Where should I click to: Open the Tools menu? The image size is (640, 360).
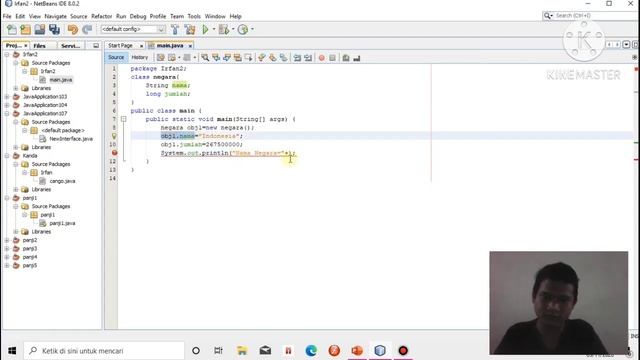click(194, 16)
